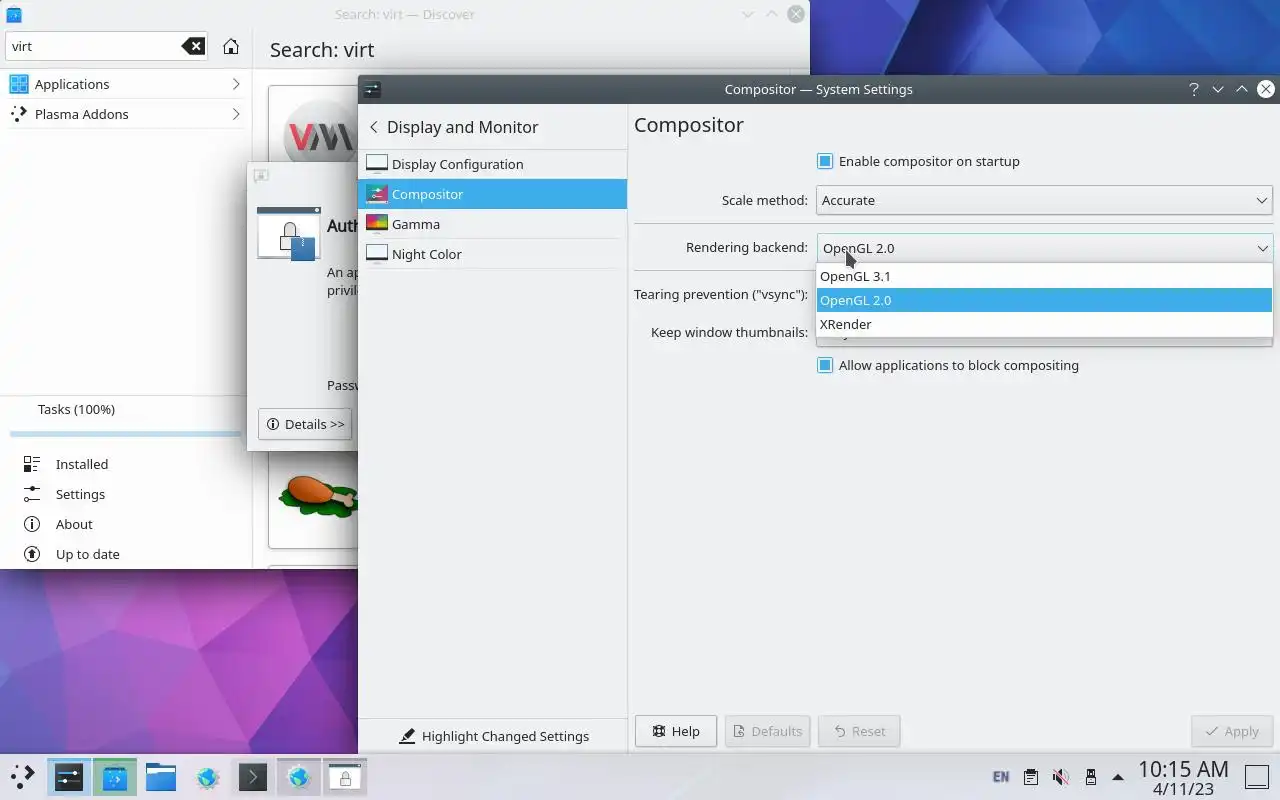
Task: Click the lock icon in authentication dialog
Action: point(289,234)
